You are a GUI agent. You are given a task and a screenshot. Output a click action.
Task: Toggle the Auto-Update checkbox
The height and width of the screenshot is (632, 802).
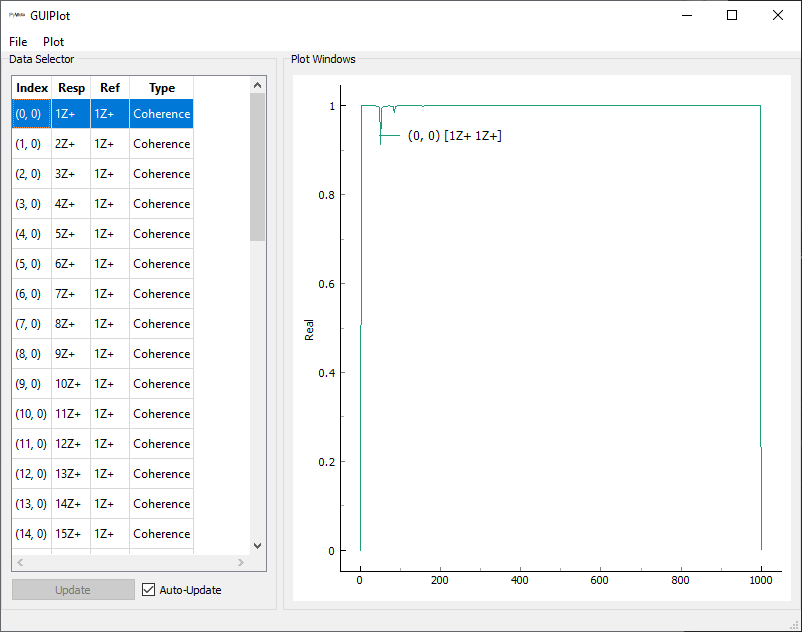[x=149, y=590]
